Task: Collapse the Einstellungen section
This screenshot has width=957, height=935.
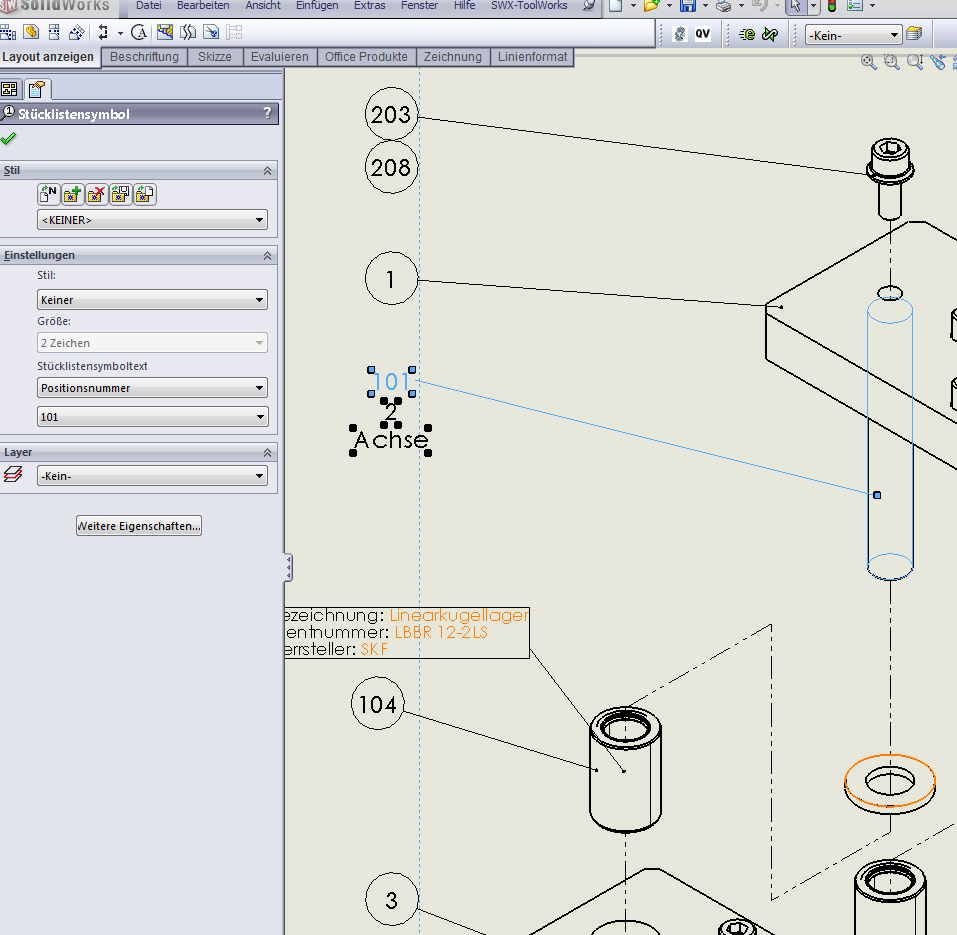Action: tap(267, 256)
